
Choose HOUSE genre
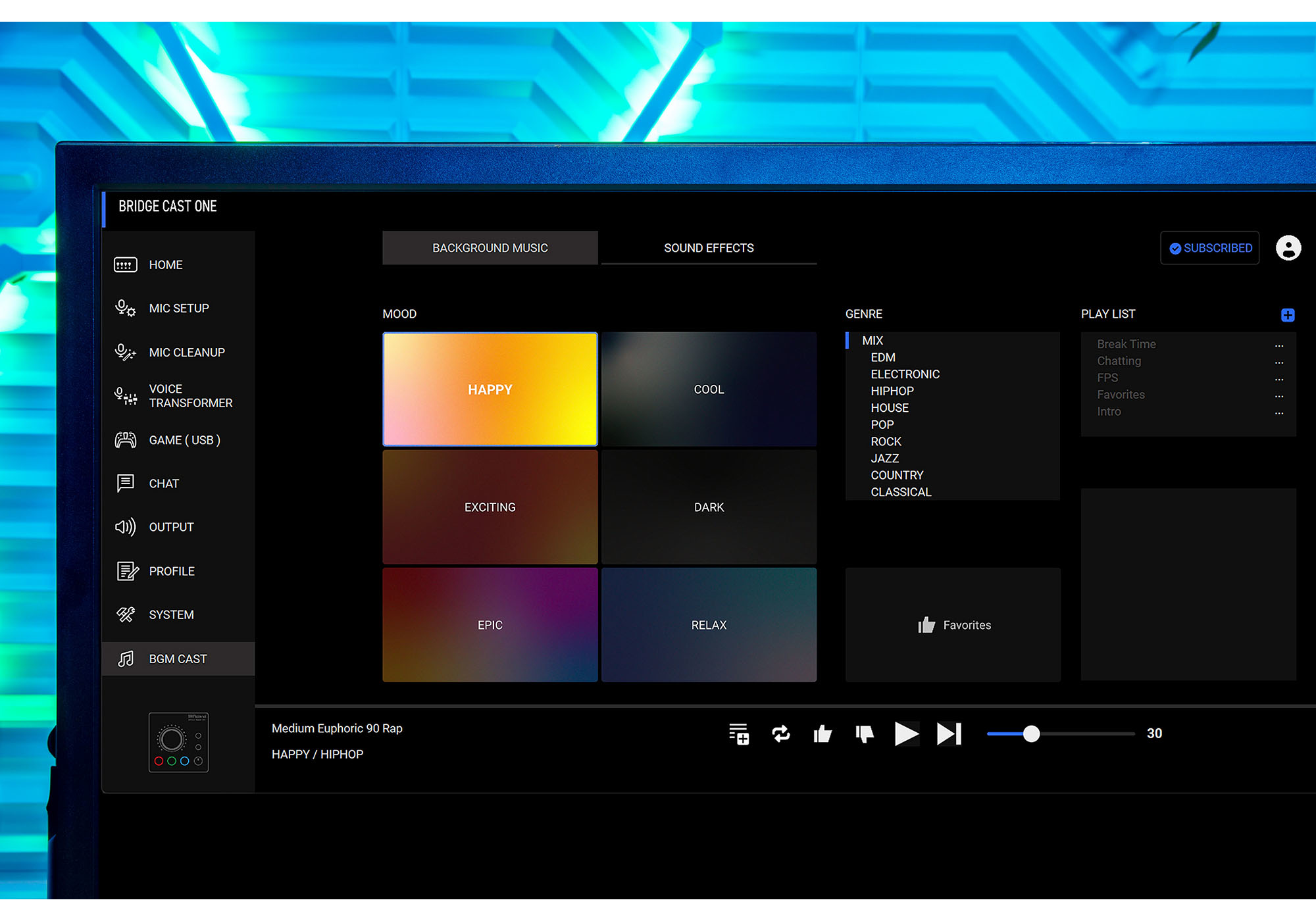click(x=890, y=408)
